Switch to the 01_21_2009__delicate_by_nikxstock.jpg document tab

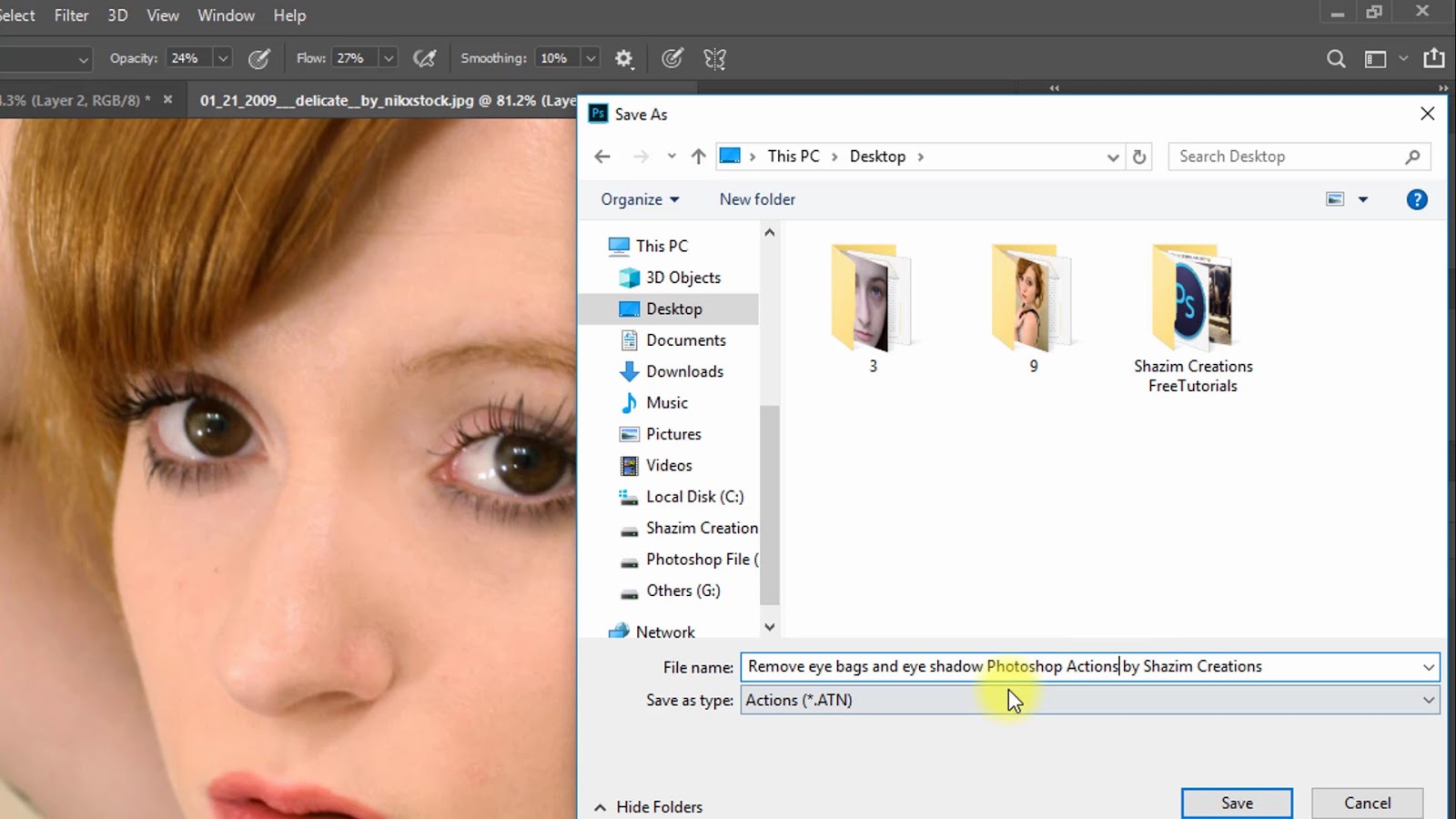tap(387, 100)
